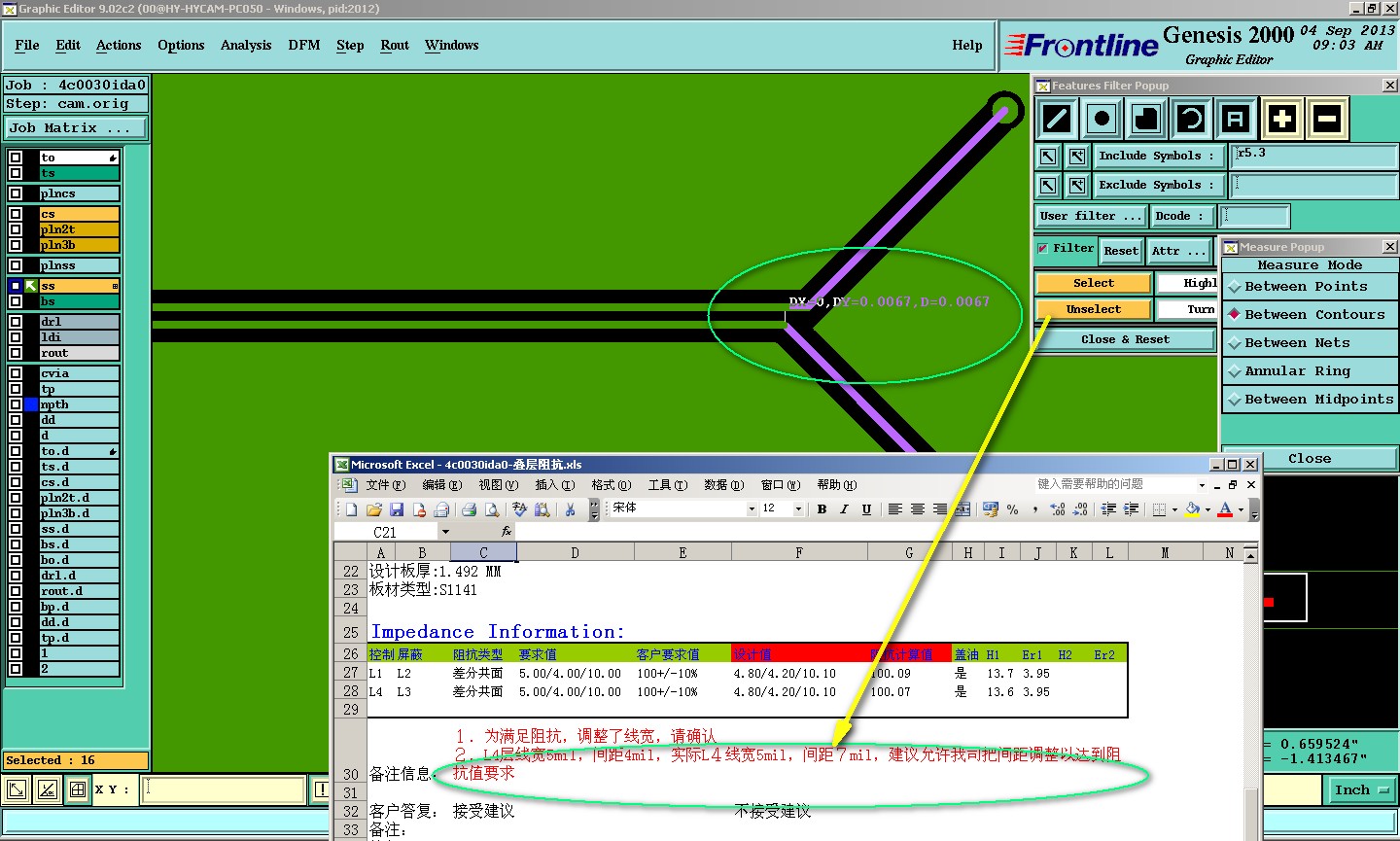This screenshot has width=1400, height=841.
Task: Click Excel New workbook icon
Action: (351, 509)
